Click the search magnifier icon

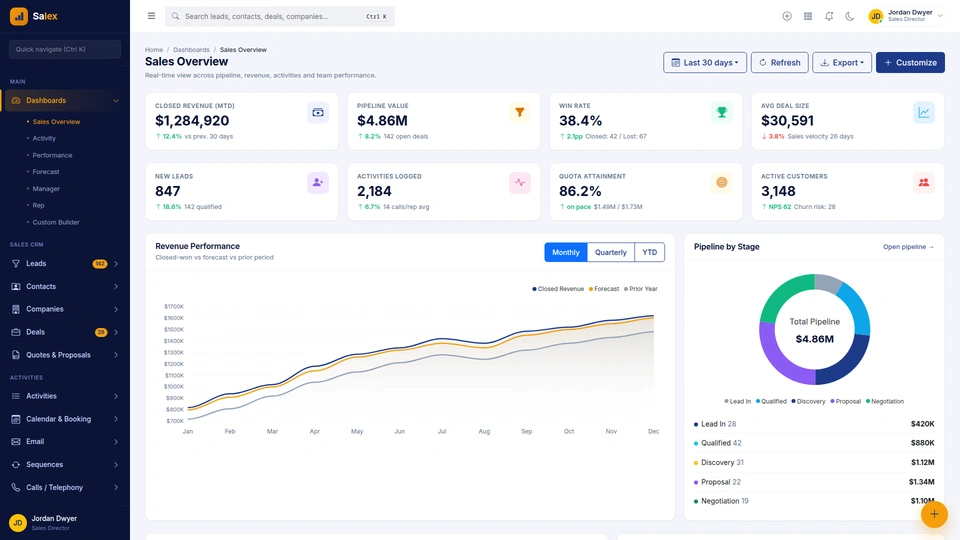point(176,17)
